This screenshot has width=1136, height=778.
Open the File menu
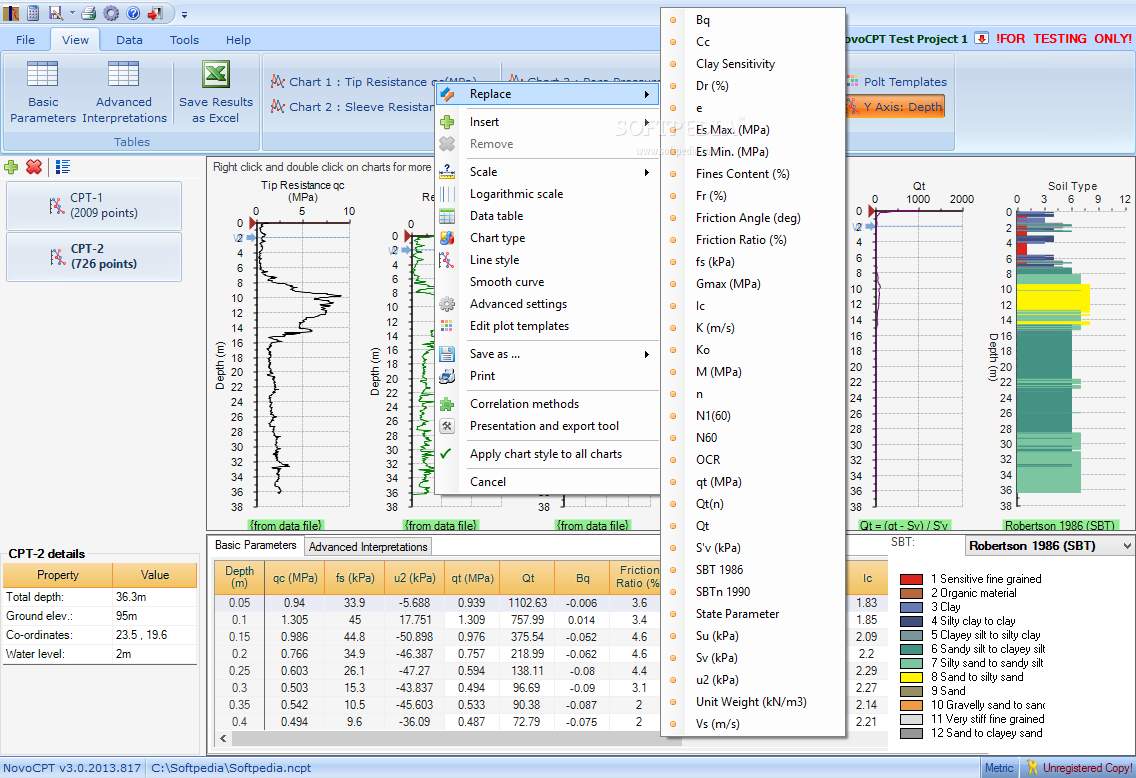pyautogui.click(x=25, y=40)
